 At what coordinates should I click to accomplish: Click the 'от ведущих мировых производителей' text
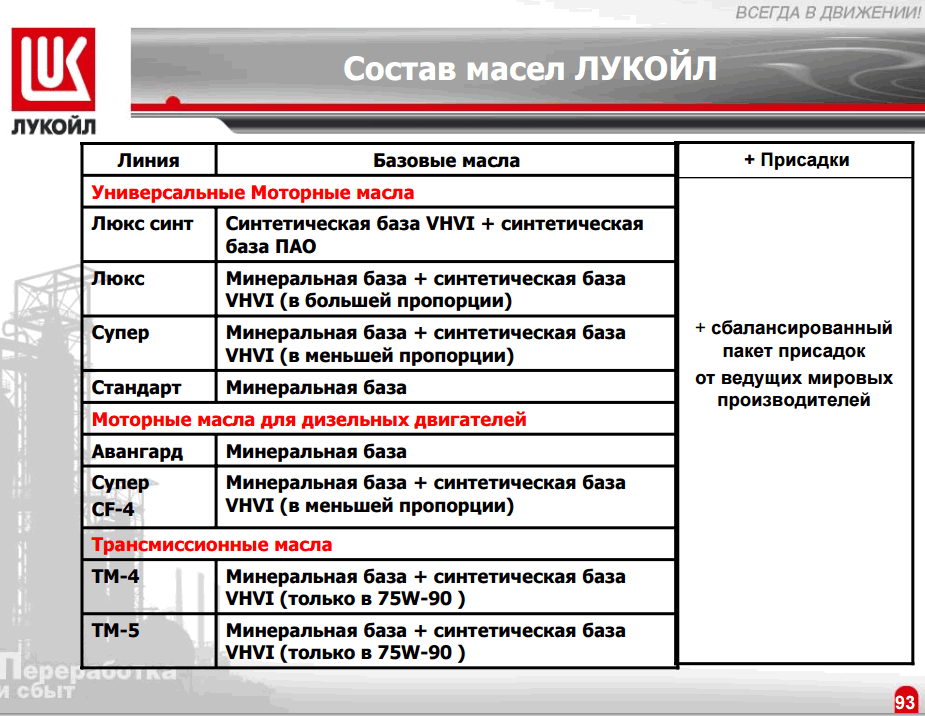pyautogui.click(x=793, y=389)
